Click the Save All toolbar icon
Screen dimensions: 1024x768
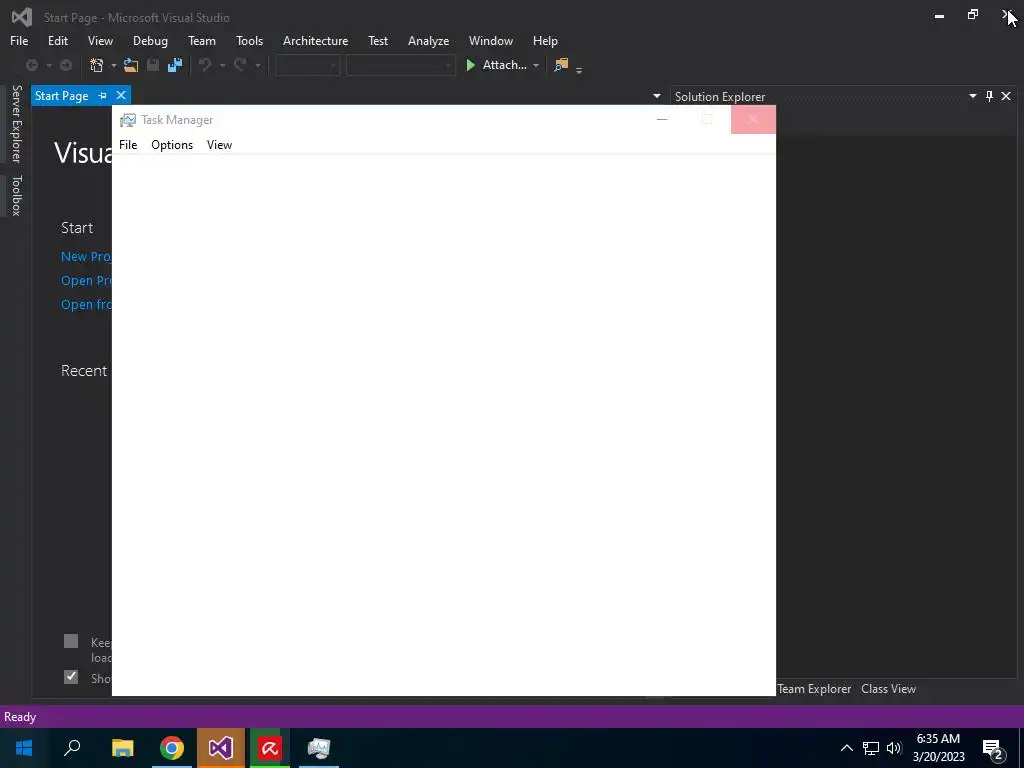pos(175,65)
